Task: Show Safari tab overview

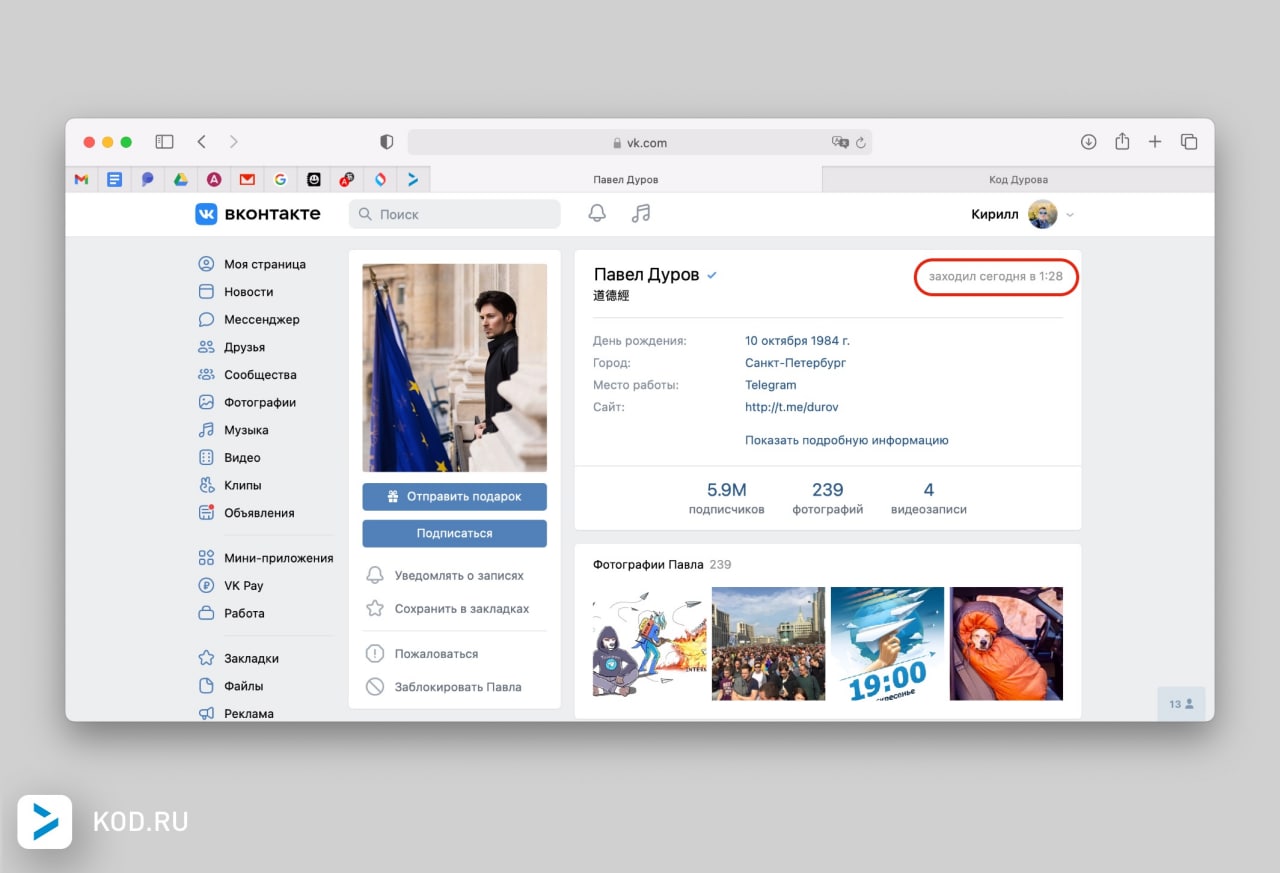Action: [1189, 142]
